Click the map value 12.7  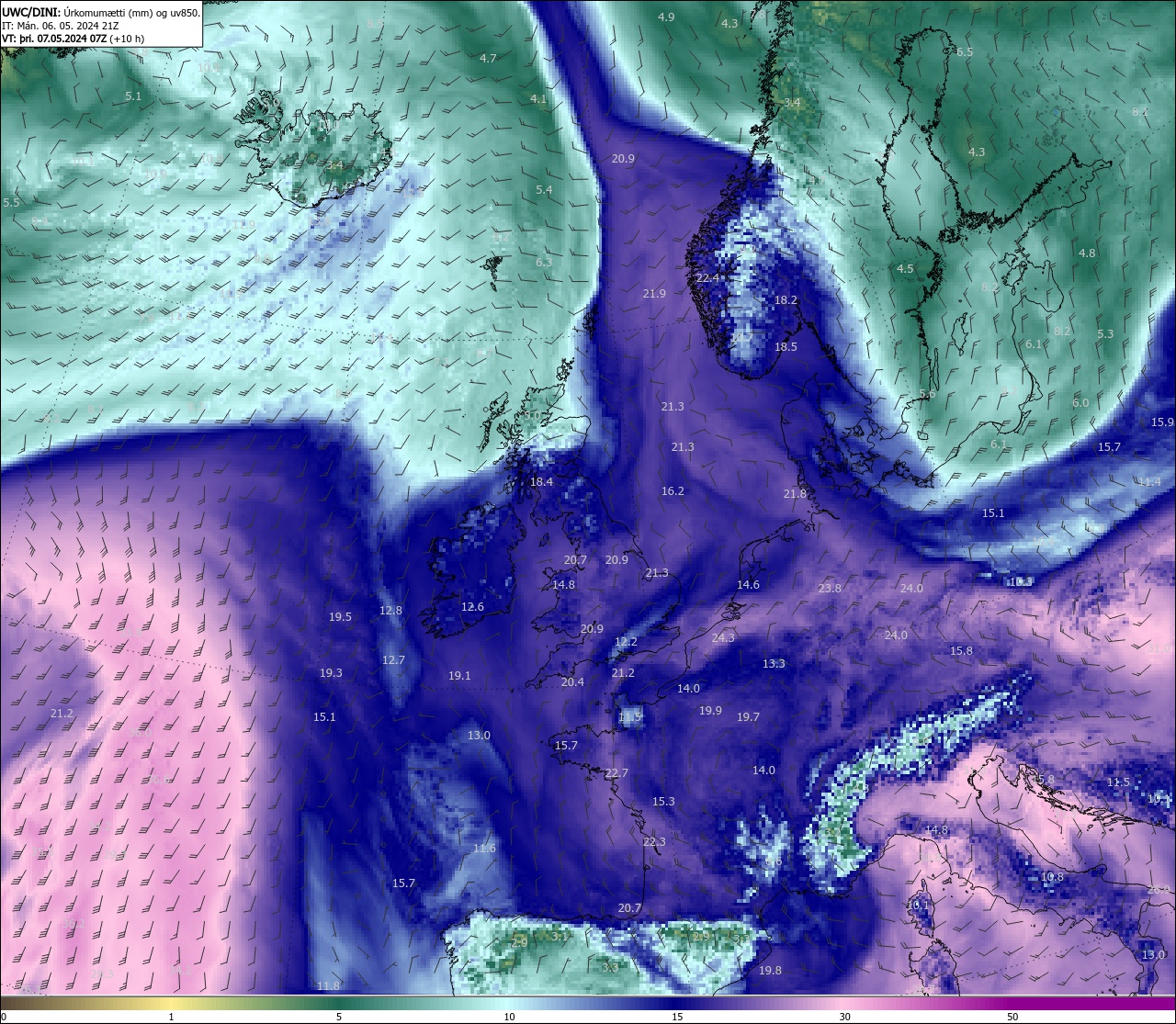pos(393,660)
